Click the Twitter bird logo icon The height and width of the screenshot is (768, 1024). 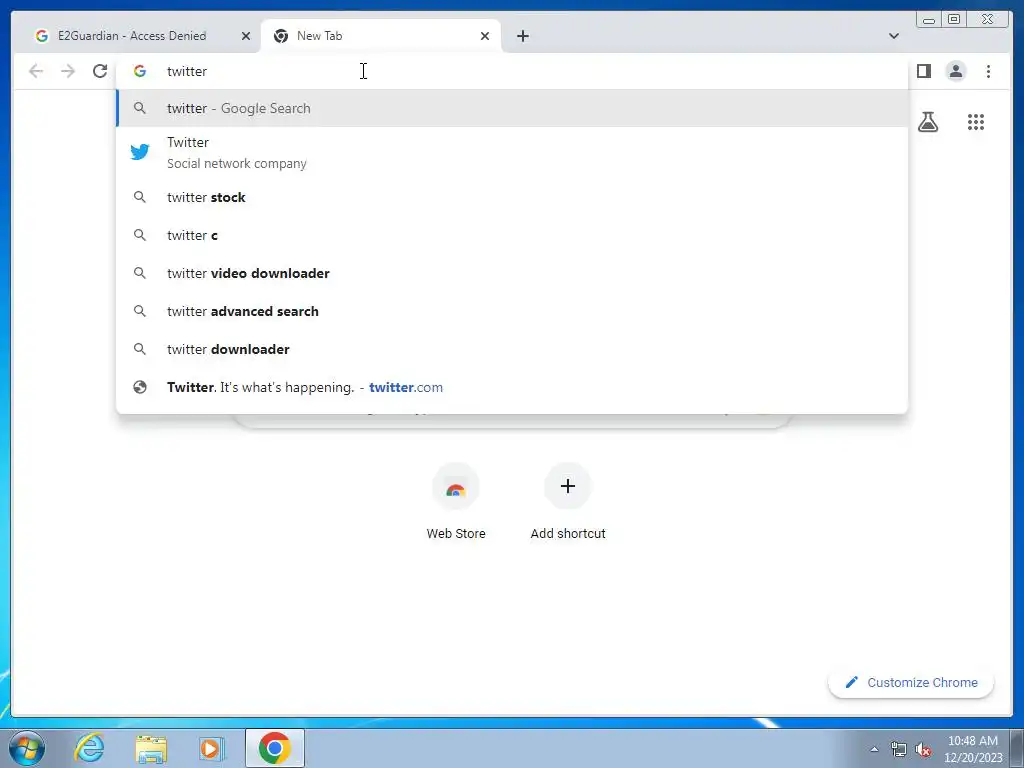[140, 152]
